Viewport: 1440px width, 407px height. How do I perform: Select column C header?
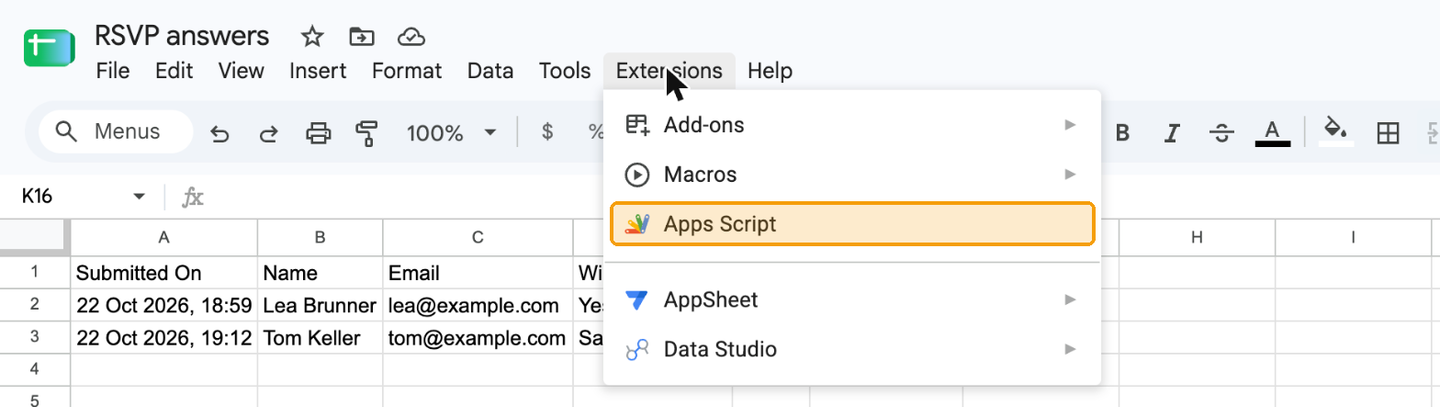click(x=478, y=237)
